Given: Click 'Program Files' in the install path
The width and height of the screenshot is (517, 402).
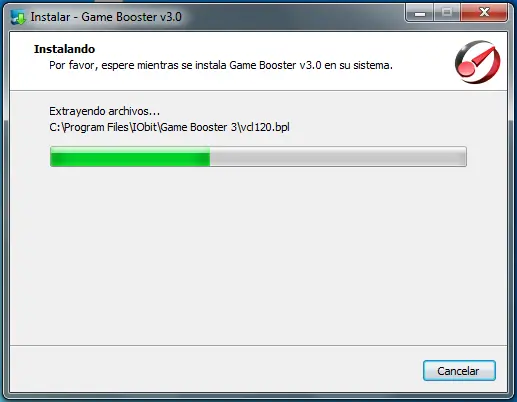Looking at the screenshot, I should [x=96, y=127].
